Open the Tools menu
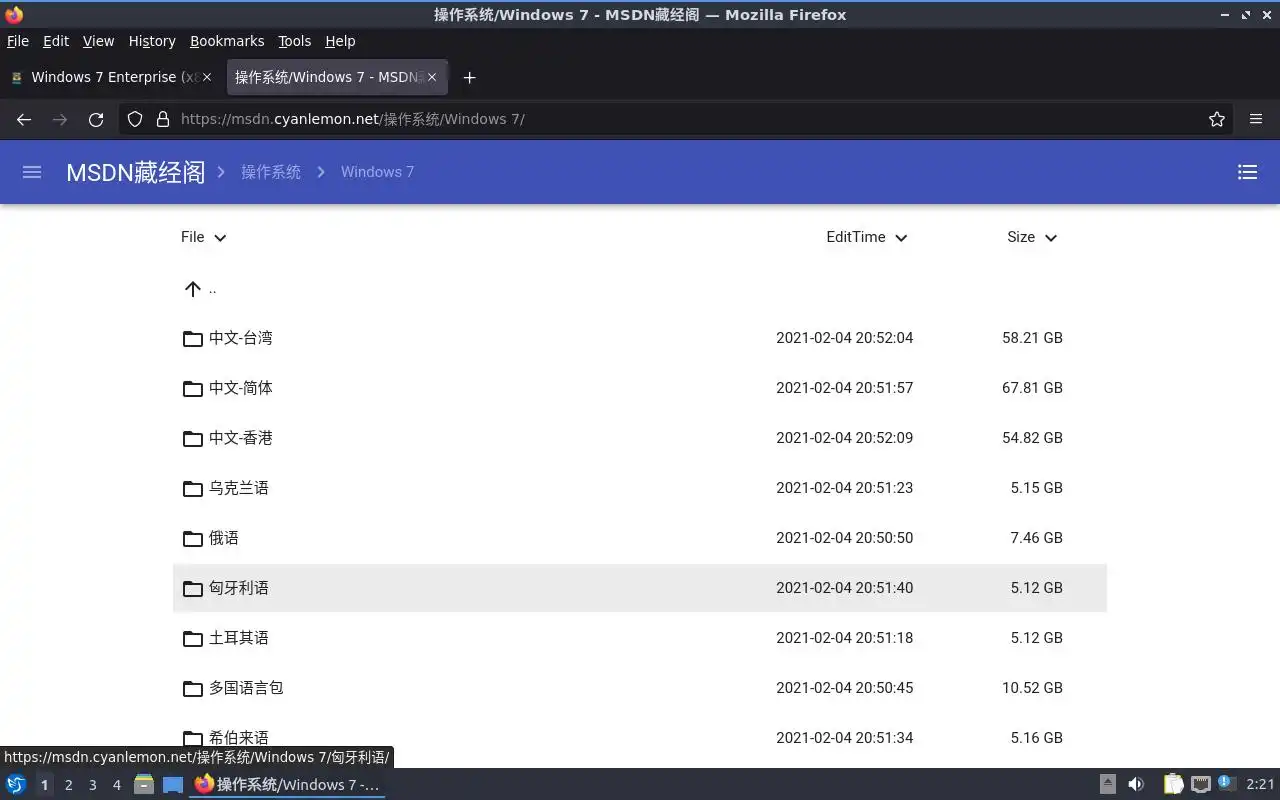The image size is (1280, 800). [x=295, y=41]
